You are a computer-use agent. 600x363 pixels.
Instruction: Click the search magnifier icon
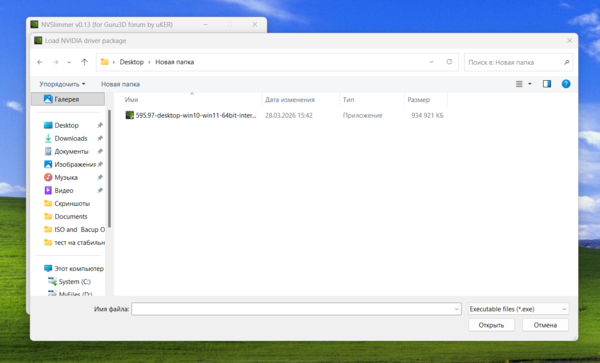coord(567,62)
